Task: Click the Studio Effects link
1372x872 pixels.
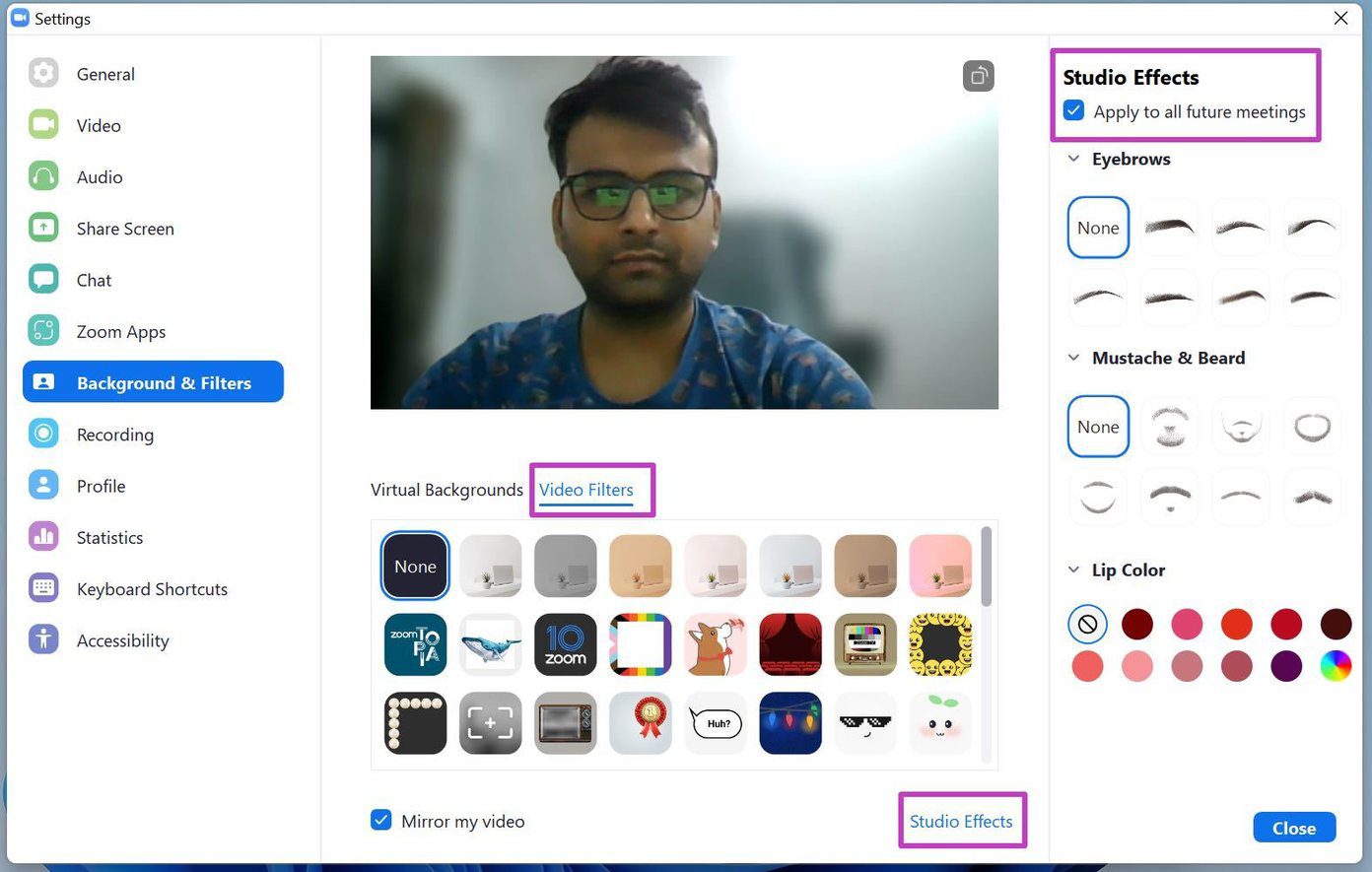Action: click(x=961, y=821)
